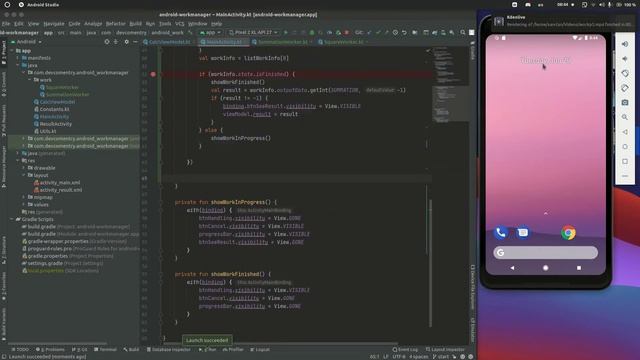The height and width of the screenshot is (360, 640).
Task: Hide the Project panel with minus icon
Action: pos(135,42)
